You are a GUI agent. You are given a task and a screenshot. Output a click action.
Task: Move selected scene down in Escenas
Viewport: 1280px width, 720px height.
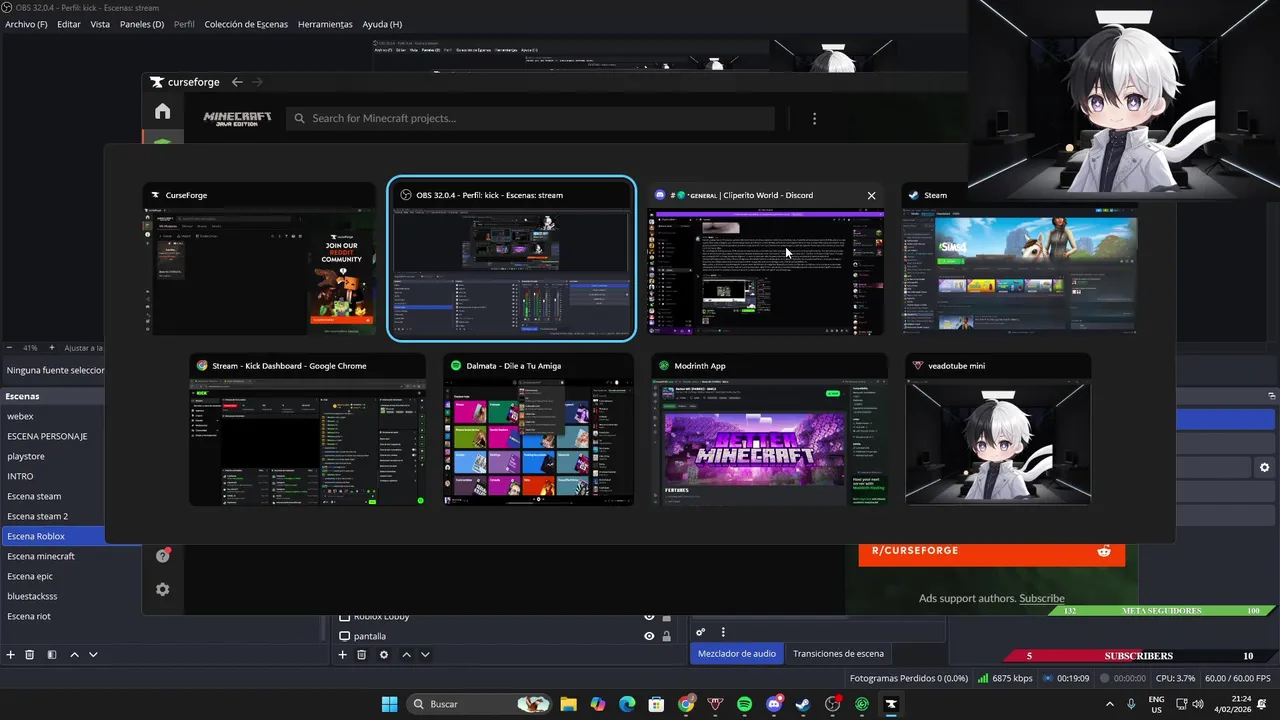coord(93,655)
